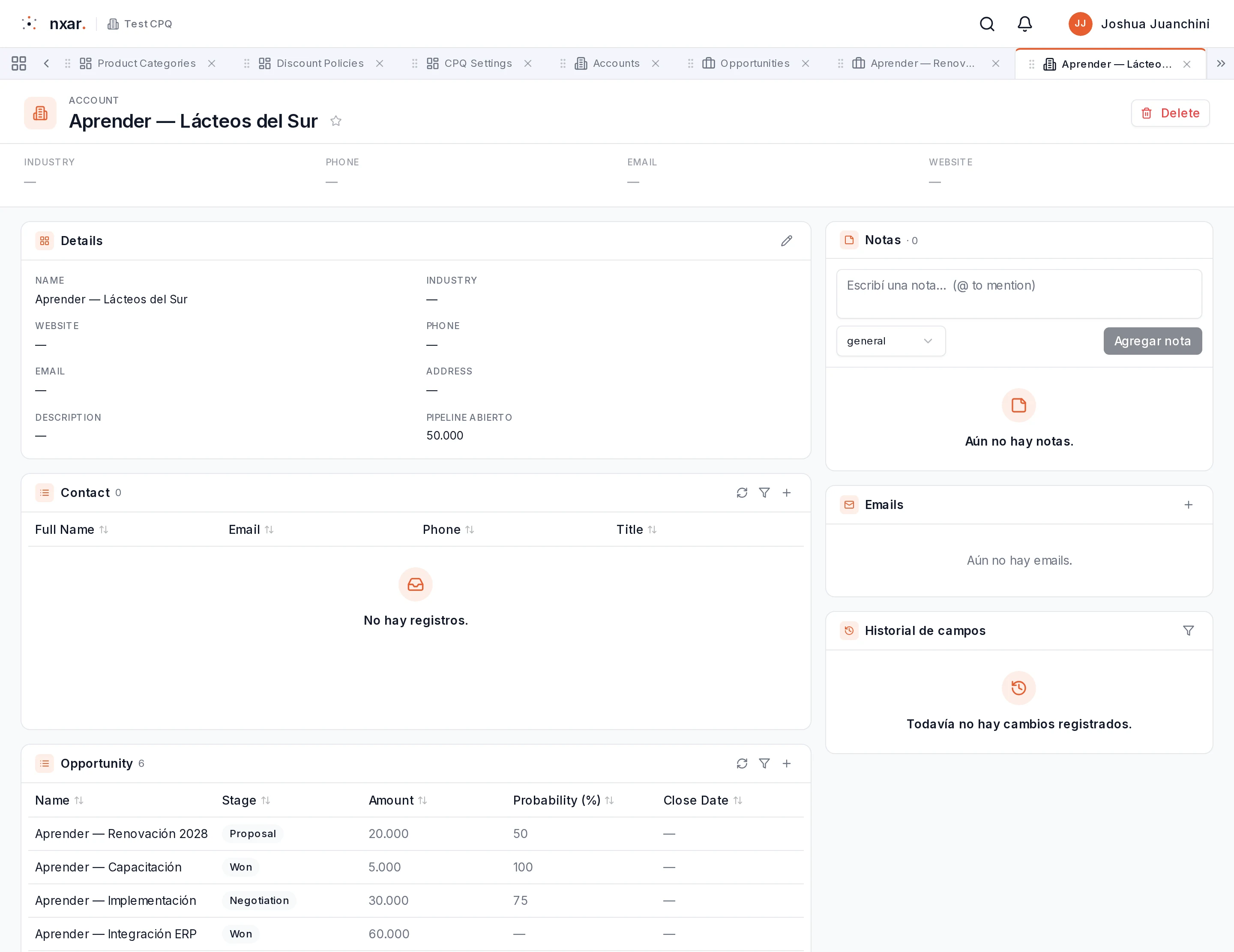Filter the Opportunity list
The image size is (1234, 952).
pyautogui.click(x=764, y=763)
